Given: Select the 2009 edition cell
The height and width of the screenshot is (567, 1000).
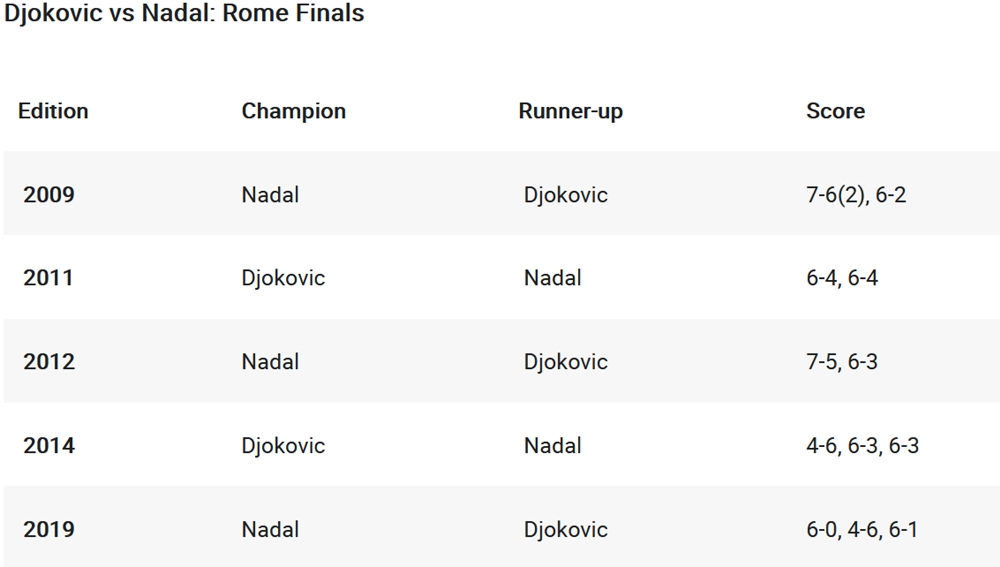Looking at the screenshot, I should click(49, 194).
